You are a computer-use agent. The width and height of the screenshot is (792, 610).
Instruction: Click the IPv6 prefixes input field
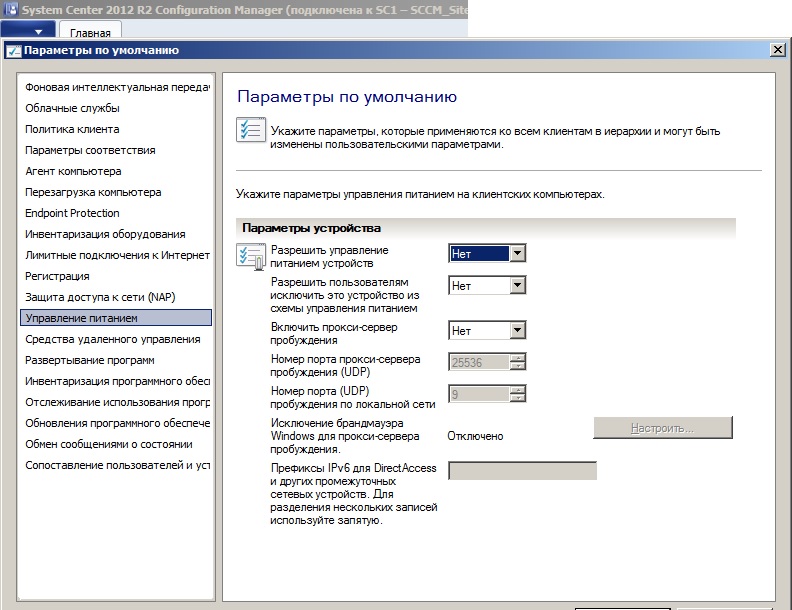(x=523, y=471)
